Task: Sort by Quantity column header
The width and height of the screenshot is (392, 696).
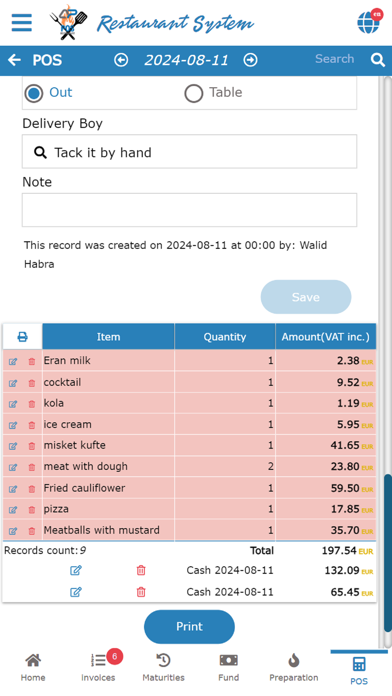Action: [x=225, y=337]
